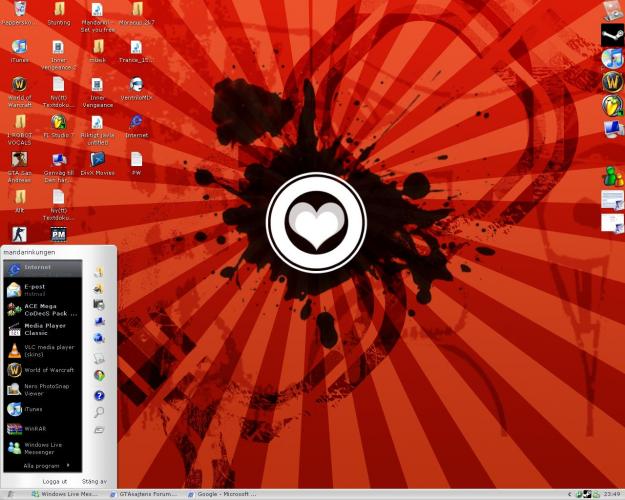Viewport: 625px width, 500px height.
Task: Click the Messenger icon in the right sidebar
Action: pyautogui.click(x=612, y=177)
